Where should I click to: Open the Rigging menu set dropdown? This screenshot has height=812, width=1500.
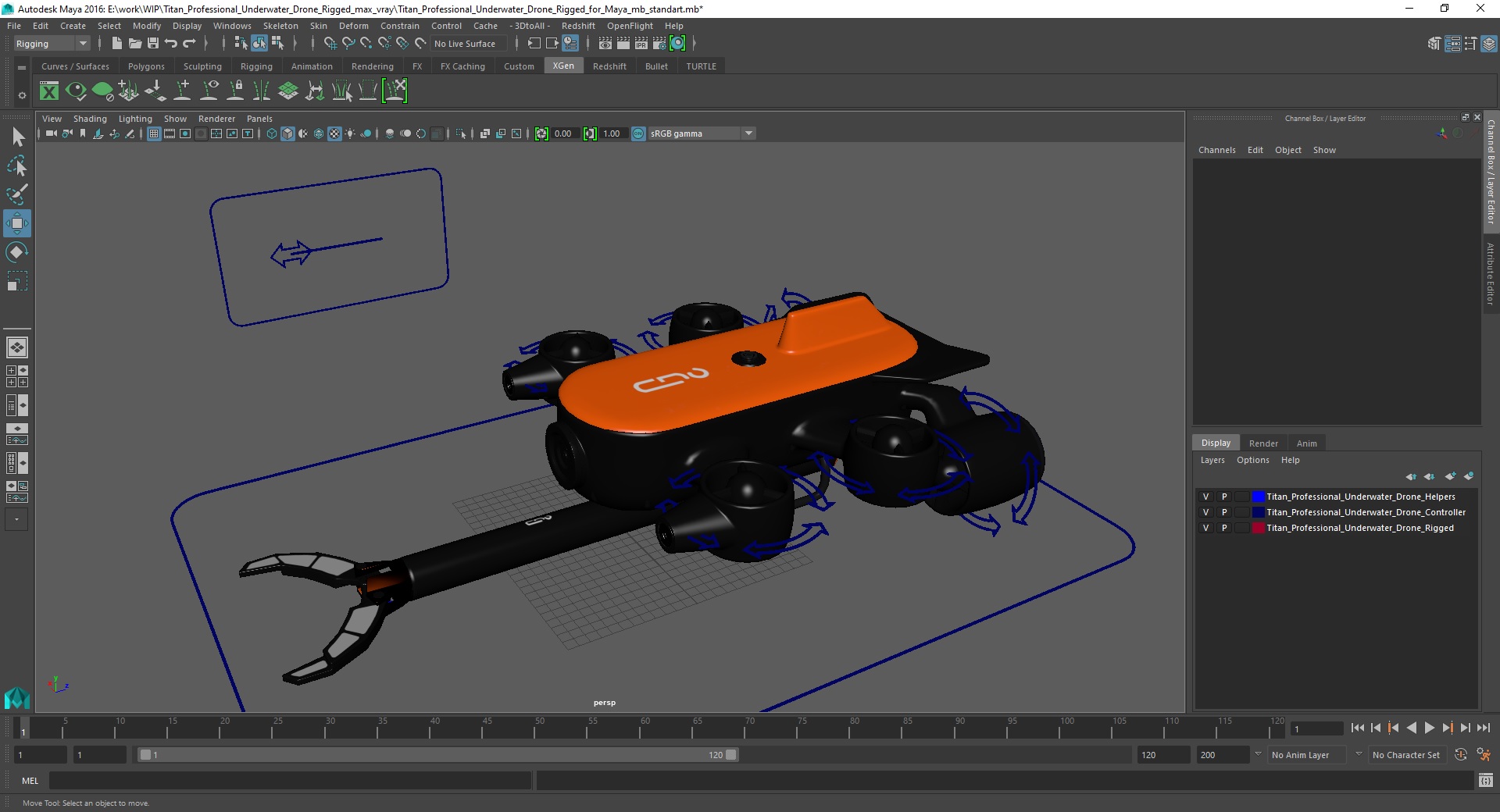click(x=52, y=44)
